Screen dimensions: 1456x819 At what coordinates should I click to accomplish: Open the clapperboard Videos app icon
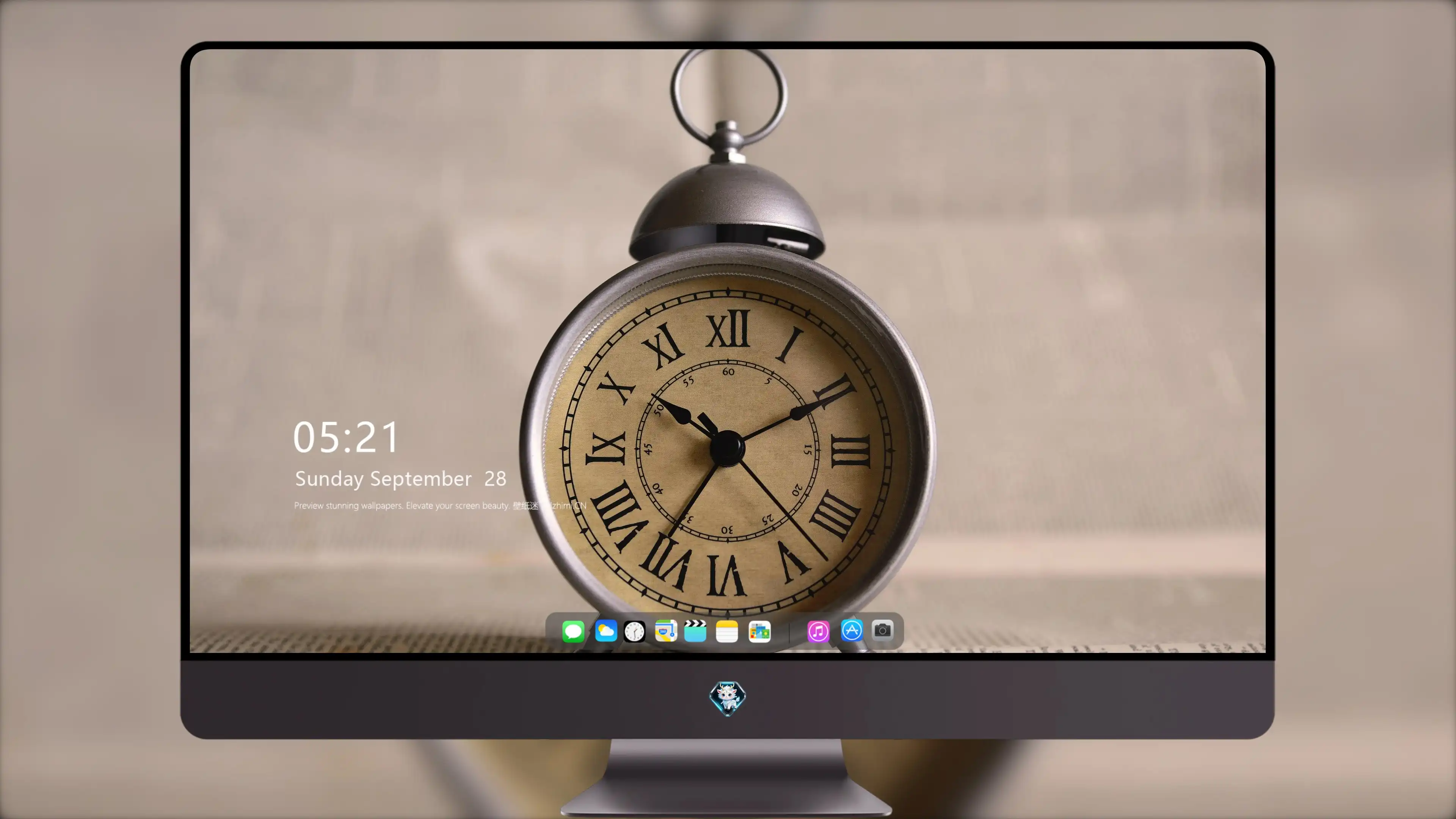[x=695, y=631]
